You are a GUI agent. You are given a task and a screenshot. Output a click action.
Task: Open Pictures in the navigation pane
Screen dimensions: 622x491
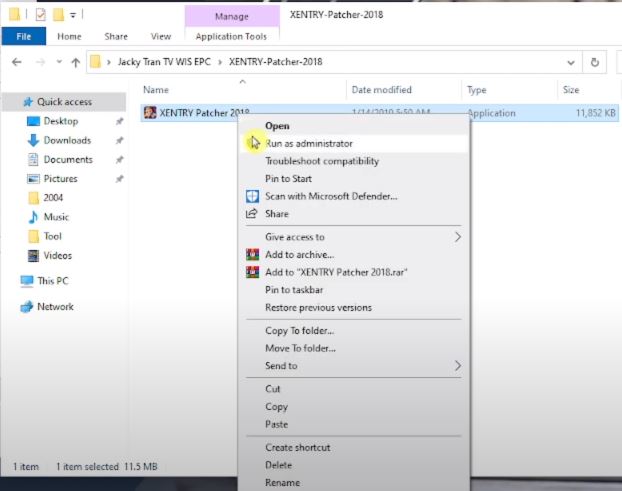click(60, 179)
